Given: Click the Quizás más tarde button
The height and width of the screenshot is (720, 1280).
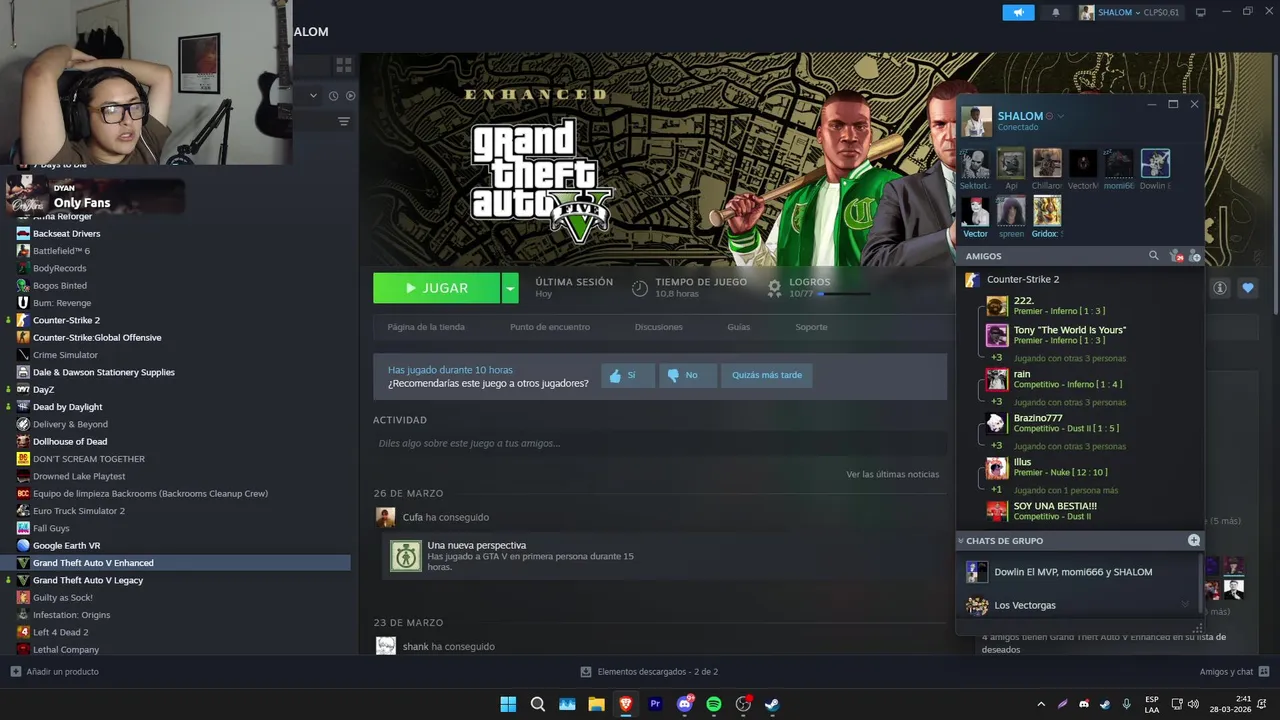Looking at the screenshot, I should coord(767,375).
